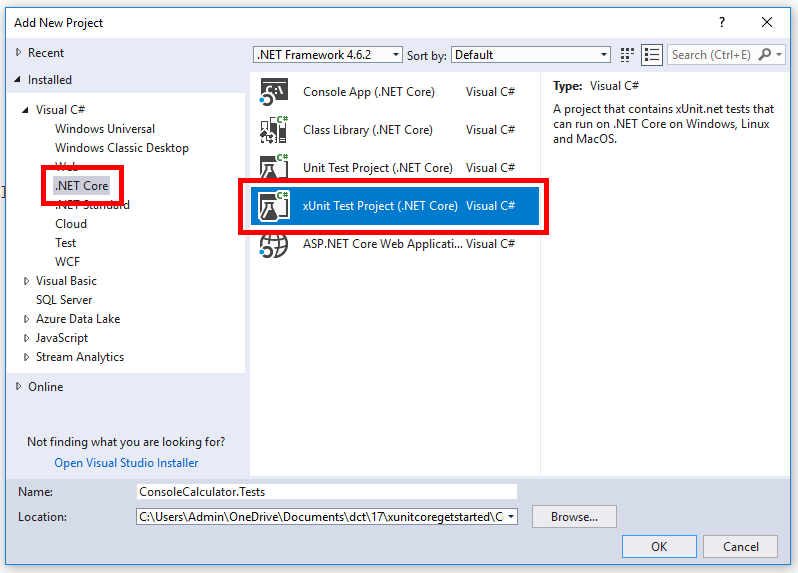Expand the Azure Data Lake node
Viewport: 798px width, 573px height.
click(26, 319)
